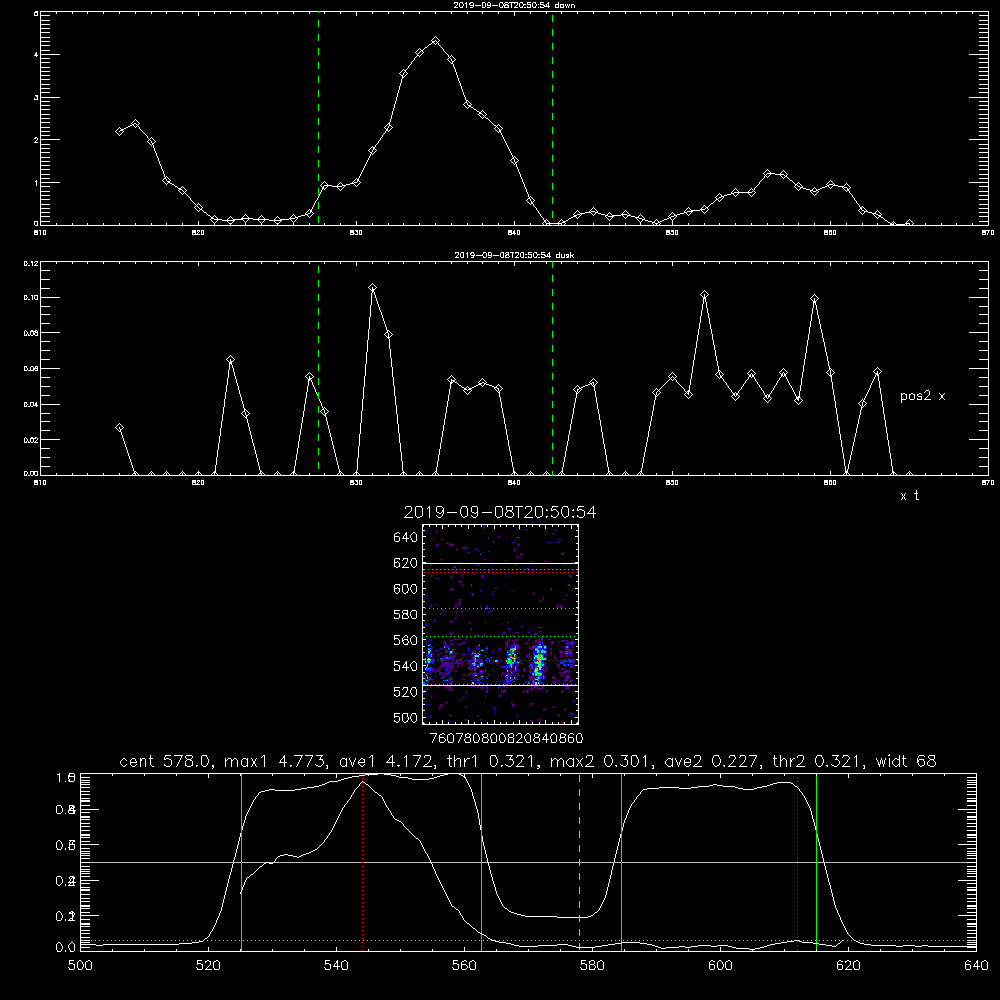Viewport: 1000px width, 1000px height.
Task: Click the "widt 68" value in stats line
Action: coord(906,761)
